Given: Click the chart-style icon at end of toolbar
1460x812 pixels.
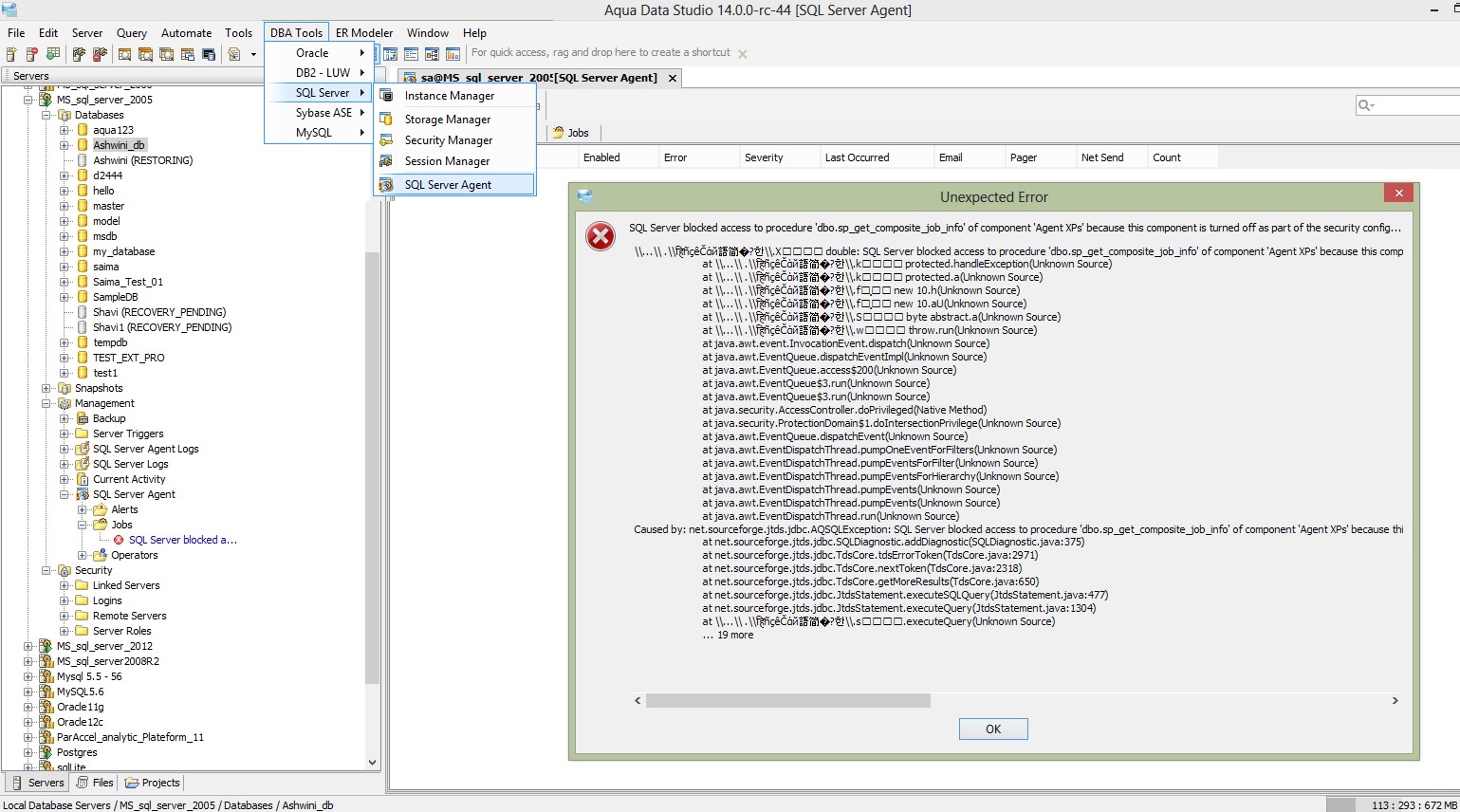Looking at the screenshot, I should click(x=453, y=54).
